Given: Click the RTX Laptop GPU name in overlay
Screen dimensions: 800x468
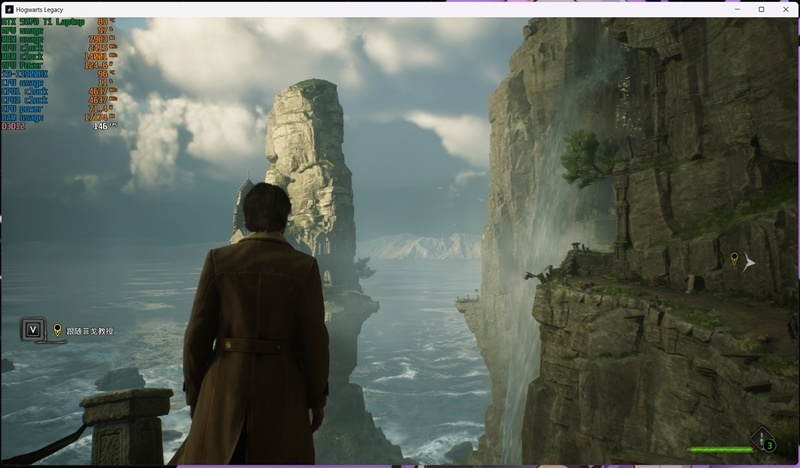Looking at the screenshot, I should pyautogui.click(x=43, y=22).
